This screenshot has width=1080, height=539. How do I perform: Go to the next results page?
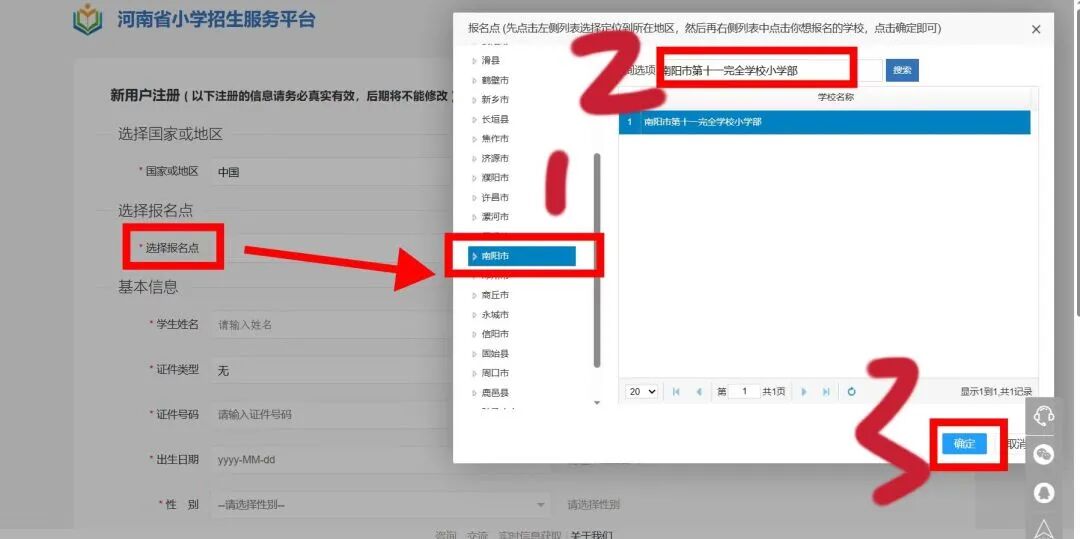coord(804,392)
